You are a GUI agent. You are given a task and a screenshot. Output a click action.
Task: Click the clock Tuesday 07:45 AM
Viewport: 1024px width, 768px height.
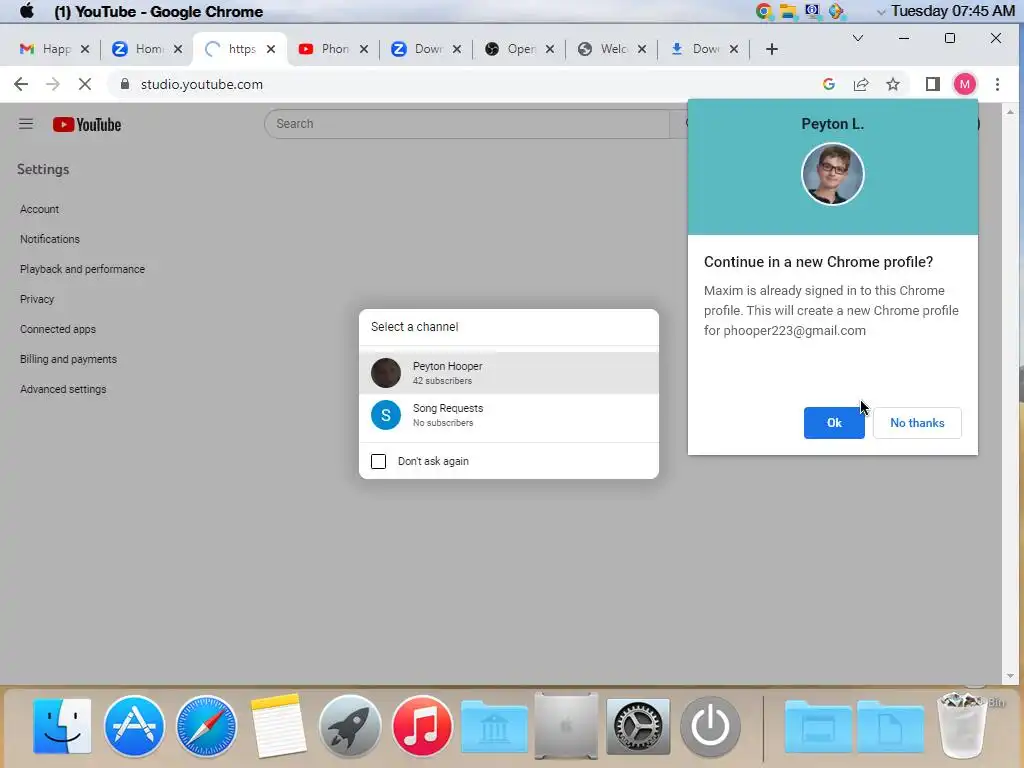tap(953, 11)
